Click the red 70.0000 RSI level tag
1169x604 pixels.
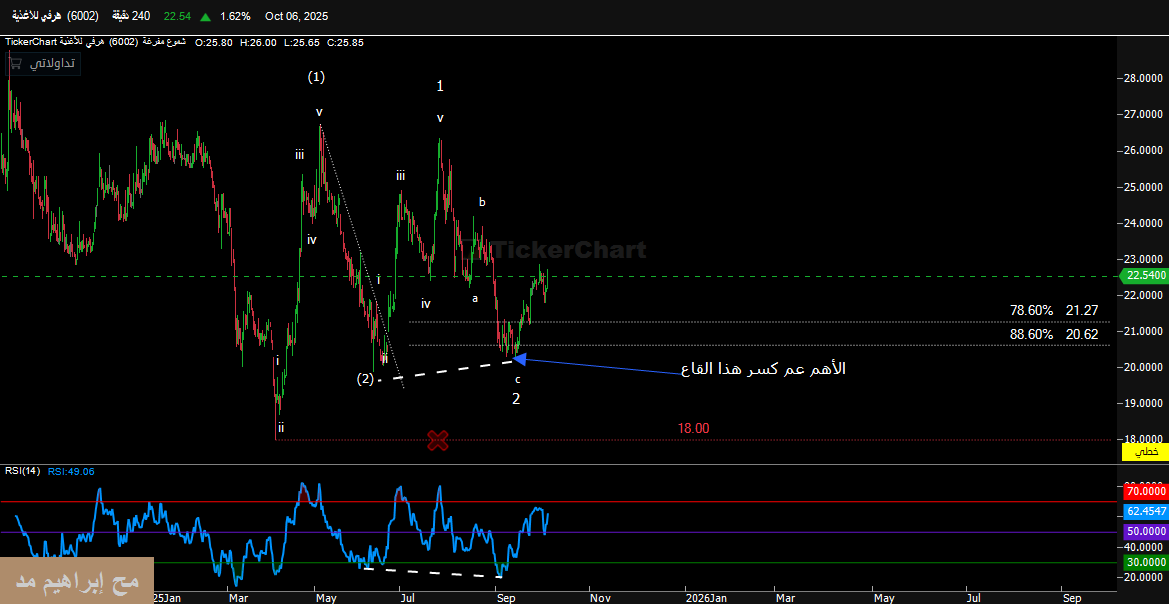click(x=1145, y=491)
